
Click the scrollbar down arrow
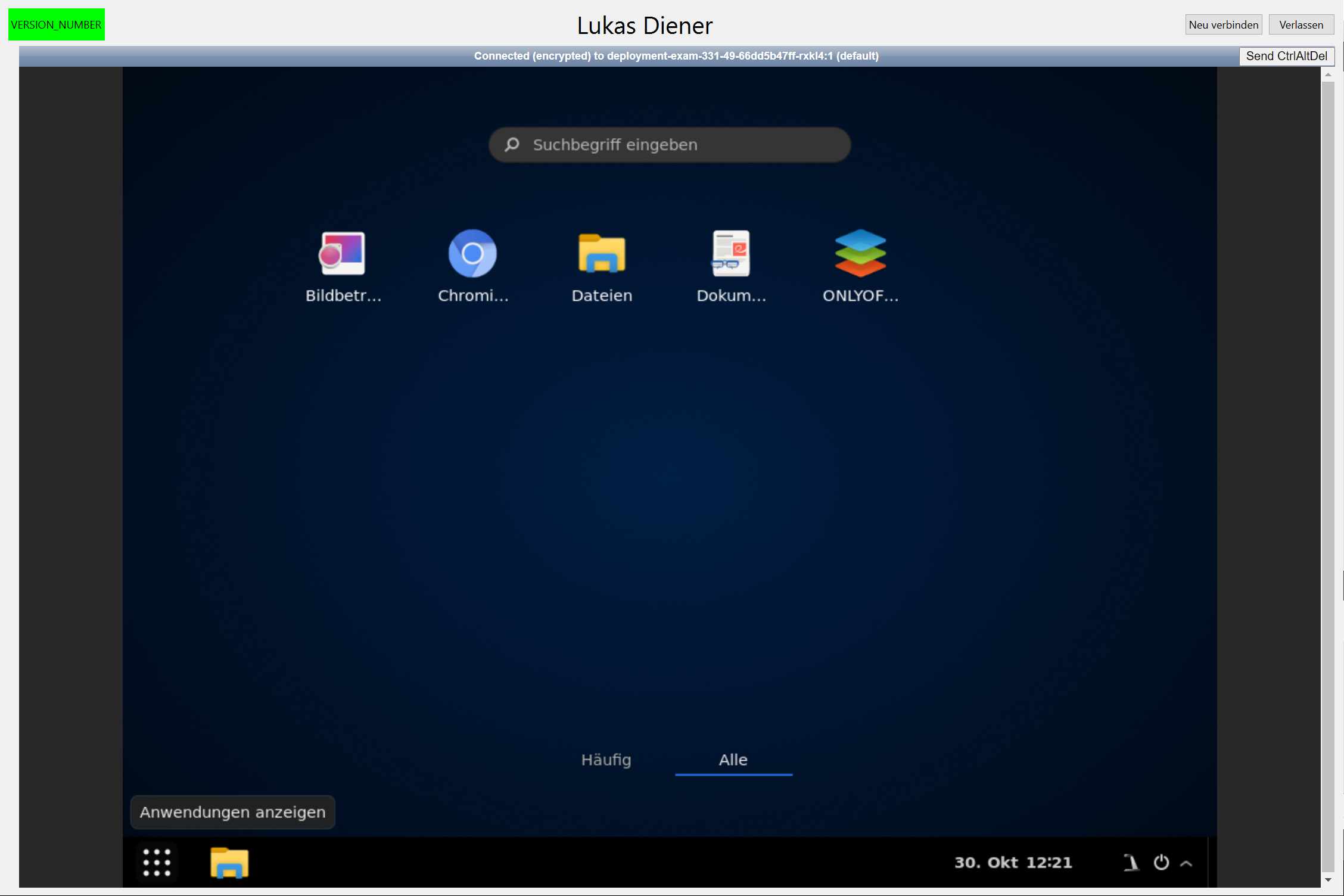tap(1328, 880)
